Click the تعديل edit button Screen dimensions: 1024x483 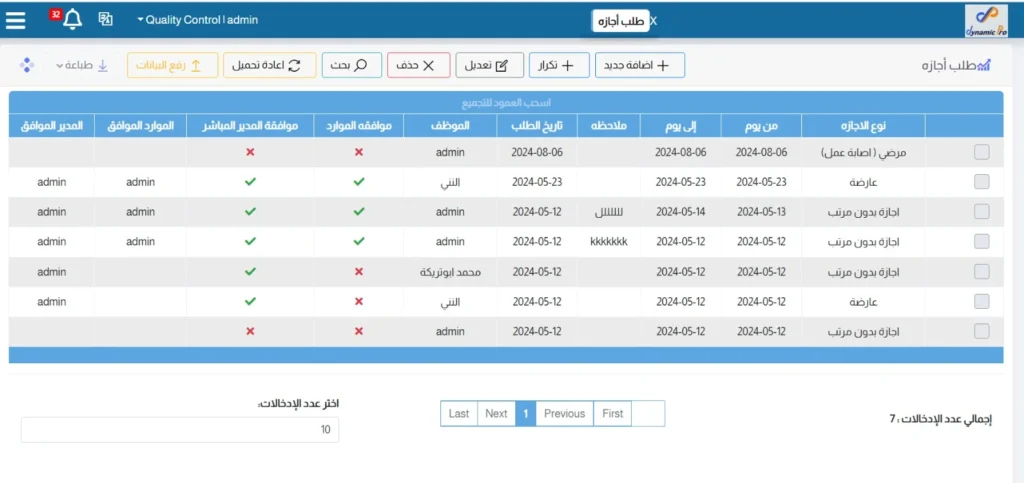tap(489, 65)
